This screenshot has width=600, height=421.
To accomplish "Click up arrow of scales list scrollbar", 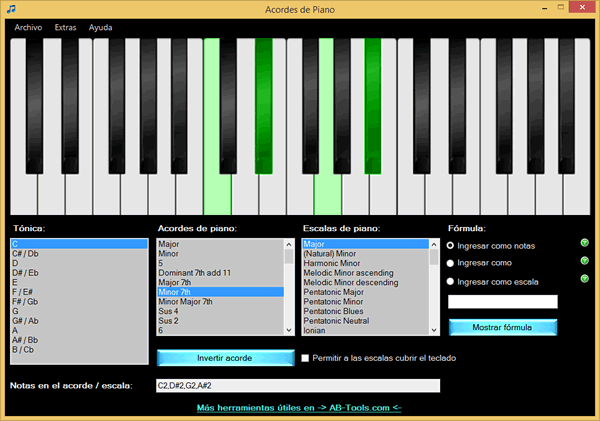I will coord(434,244).
